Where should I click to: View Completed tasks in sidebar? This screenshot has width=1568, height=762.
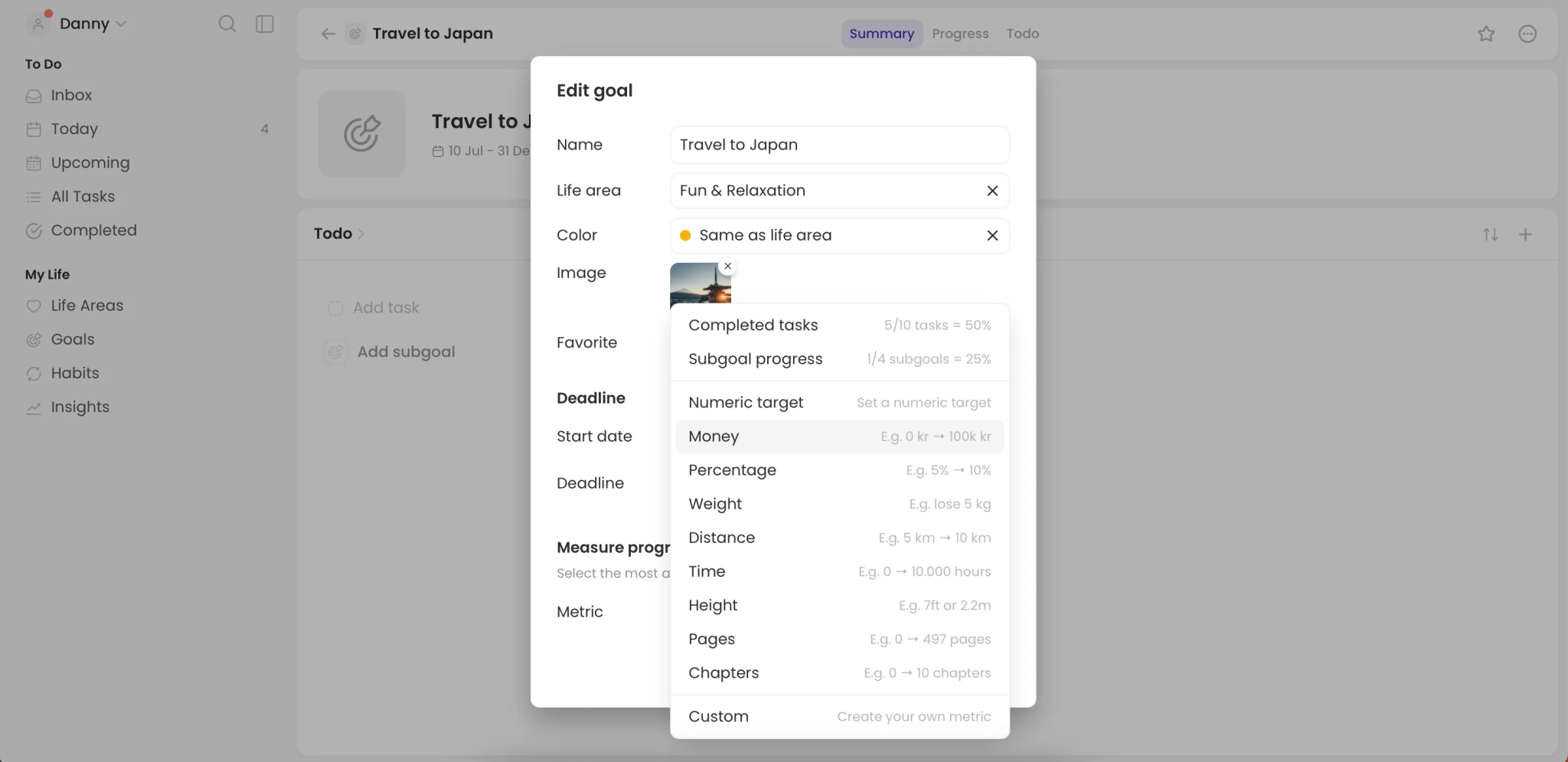pos(93,230)
